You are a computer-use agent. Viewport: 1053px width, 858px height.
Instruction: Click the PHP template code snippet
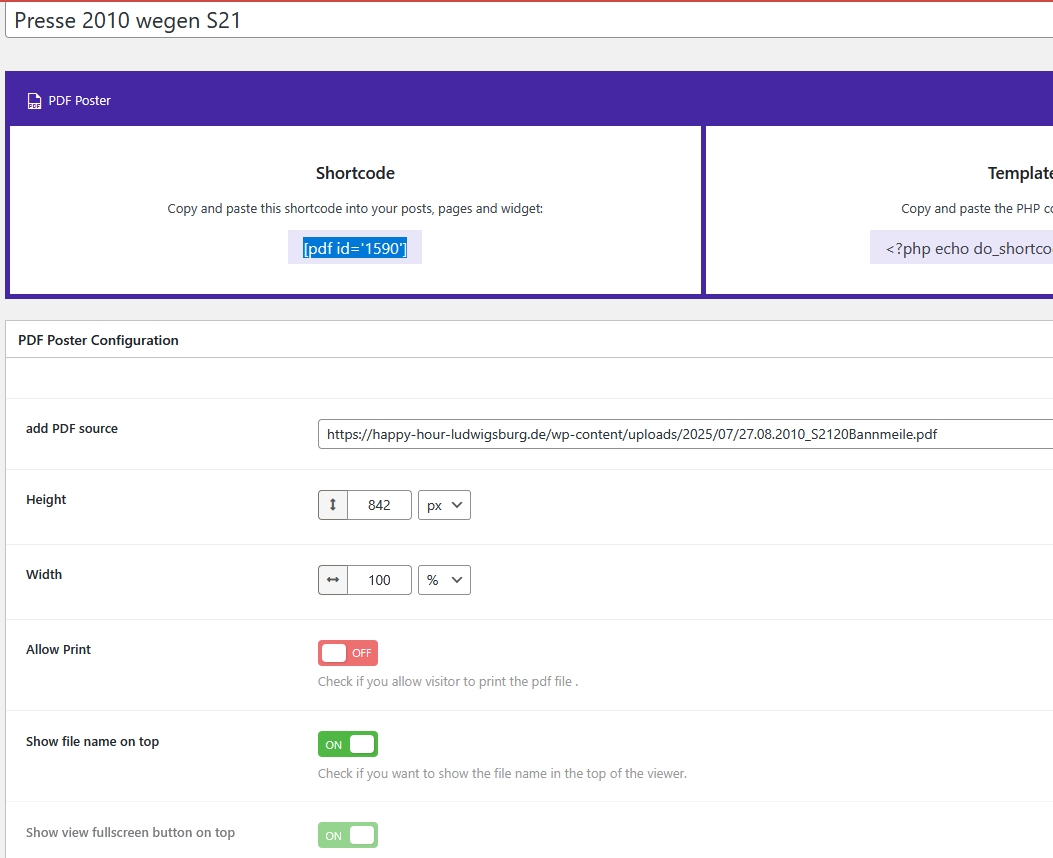click(x=962, y=248)
